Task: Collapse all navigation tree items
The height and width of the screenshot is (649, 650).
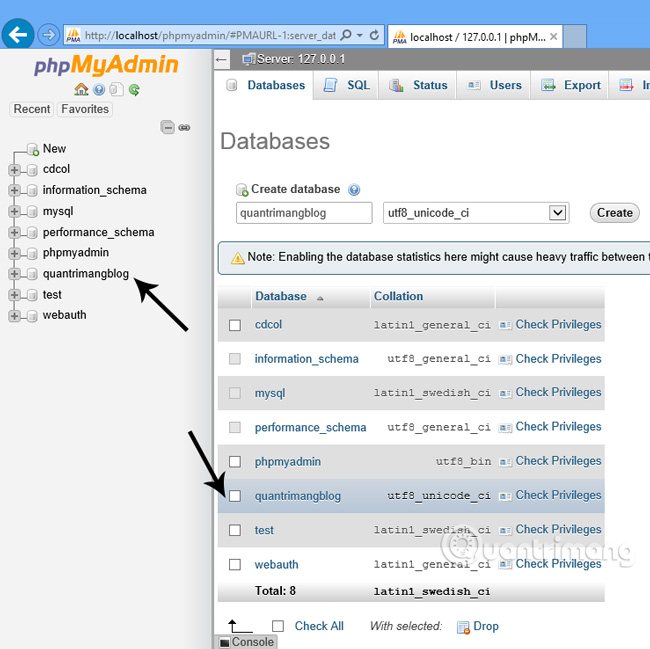Action: coord(167,127)
